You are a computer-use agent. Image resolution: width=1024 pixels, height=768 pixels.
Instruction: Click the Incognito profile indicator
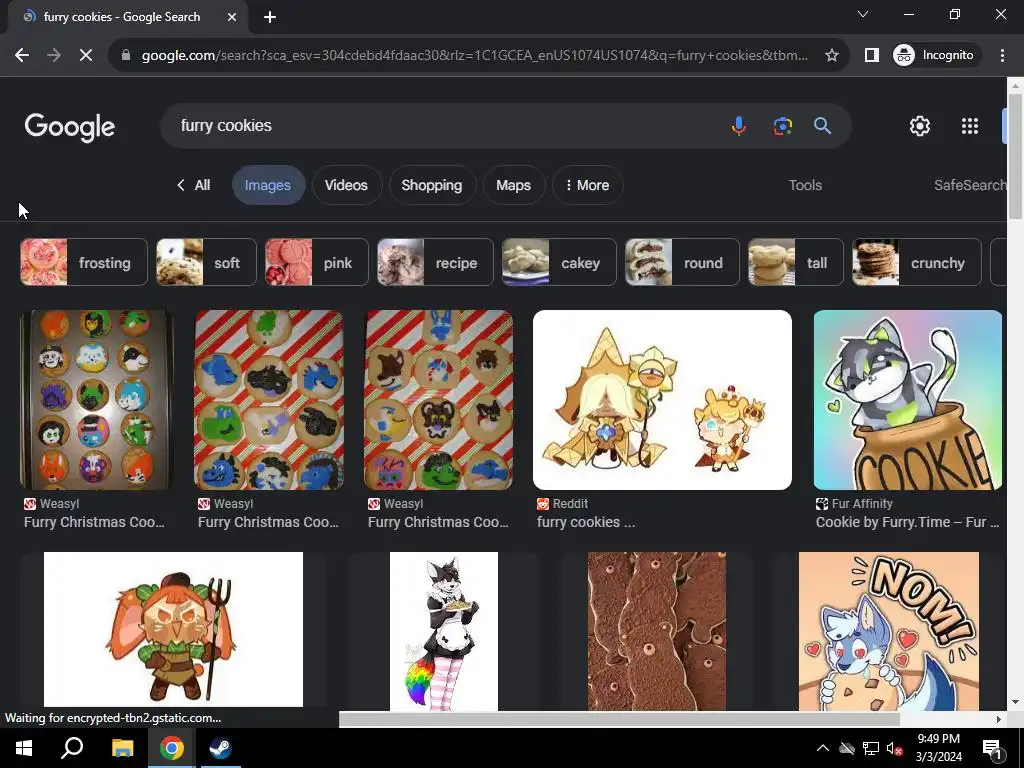point(934,55)
